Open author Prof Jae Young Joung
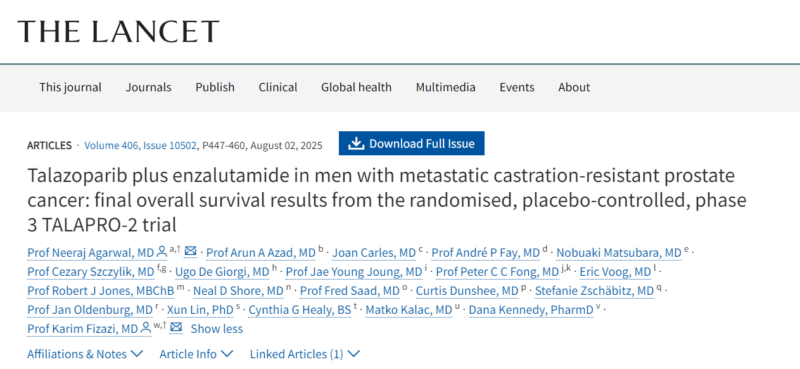Screen dimensions: 800x369 354,272
